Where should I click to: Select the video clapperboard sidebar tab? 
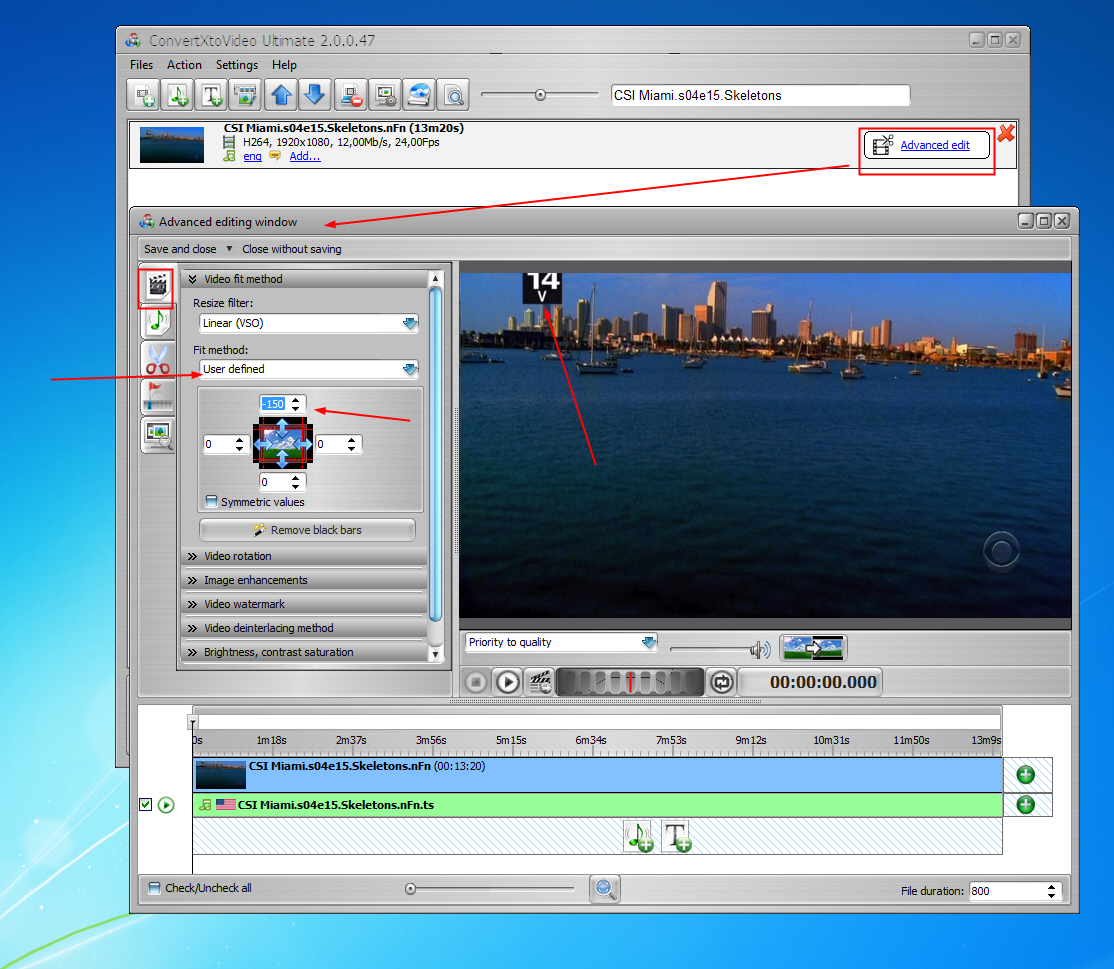(157, 286)
